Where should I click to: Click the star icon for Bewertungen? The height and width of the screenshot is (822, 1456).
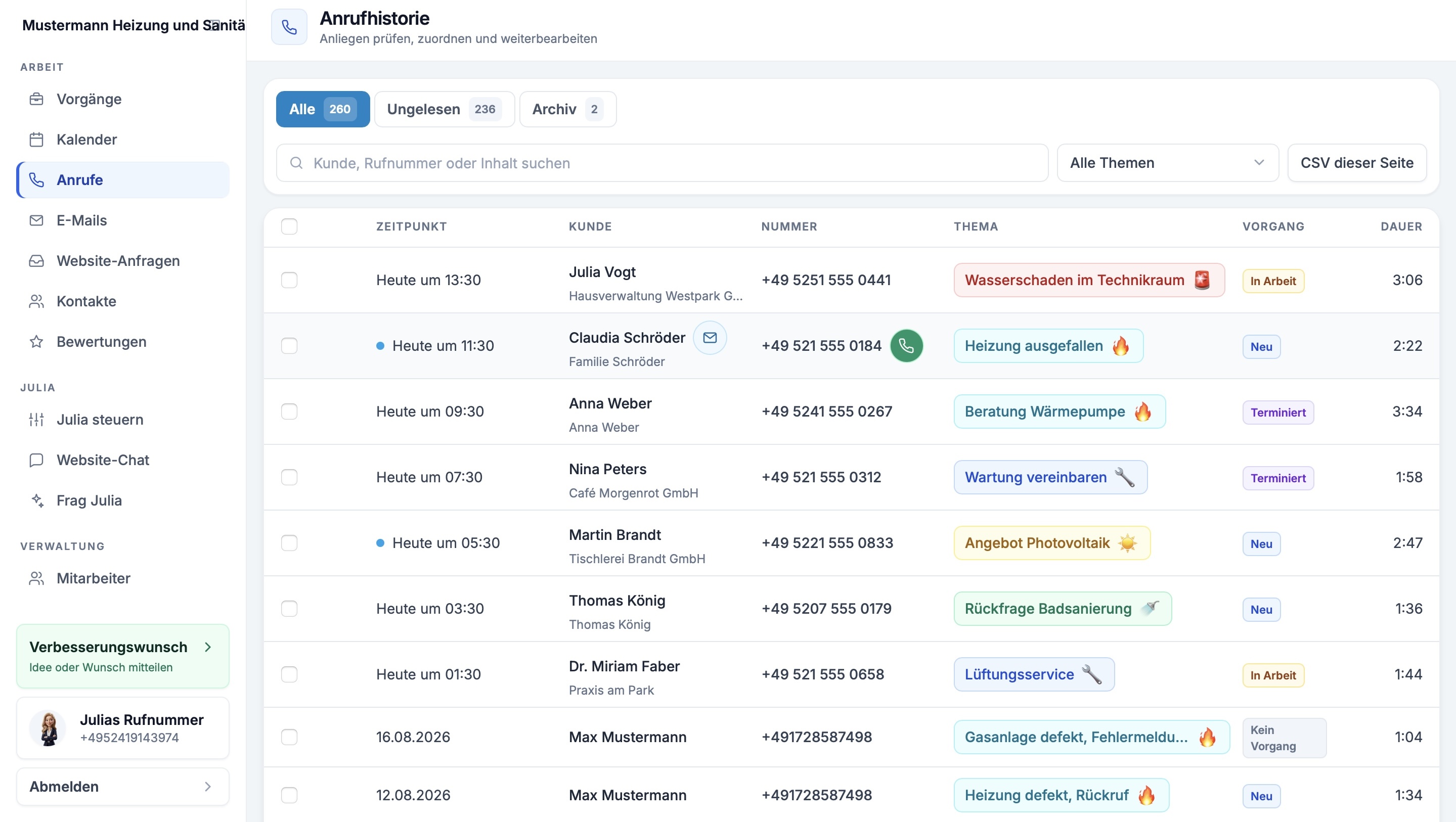(x=36, y=342)
